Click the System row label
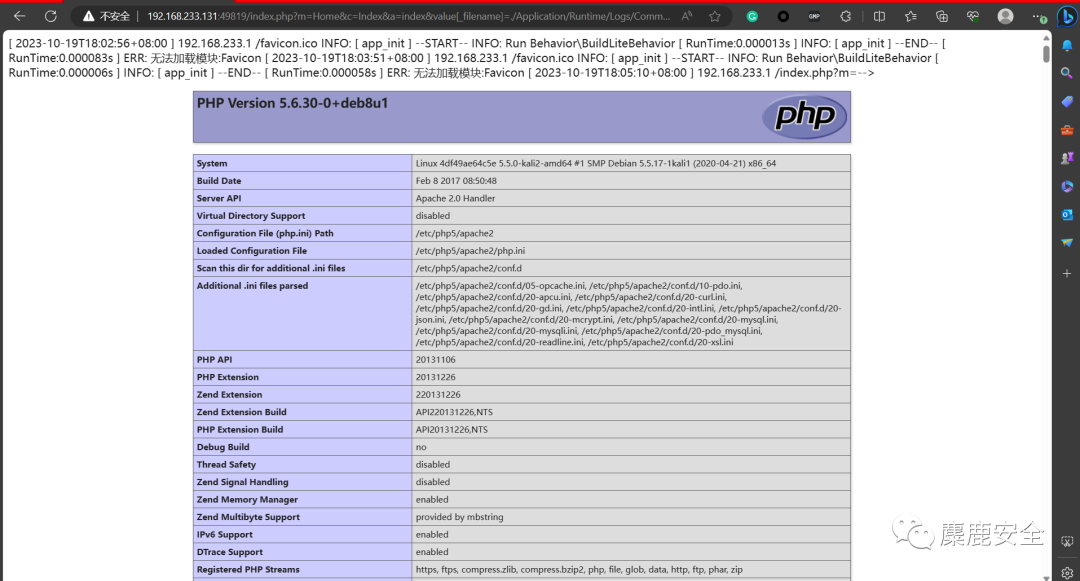This screenshot has height=581, width=1080. tap(211, 163)
